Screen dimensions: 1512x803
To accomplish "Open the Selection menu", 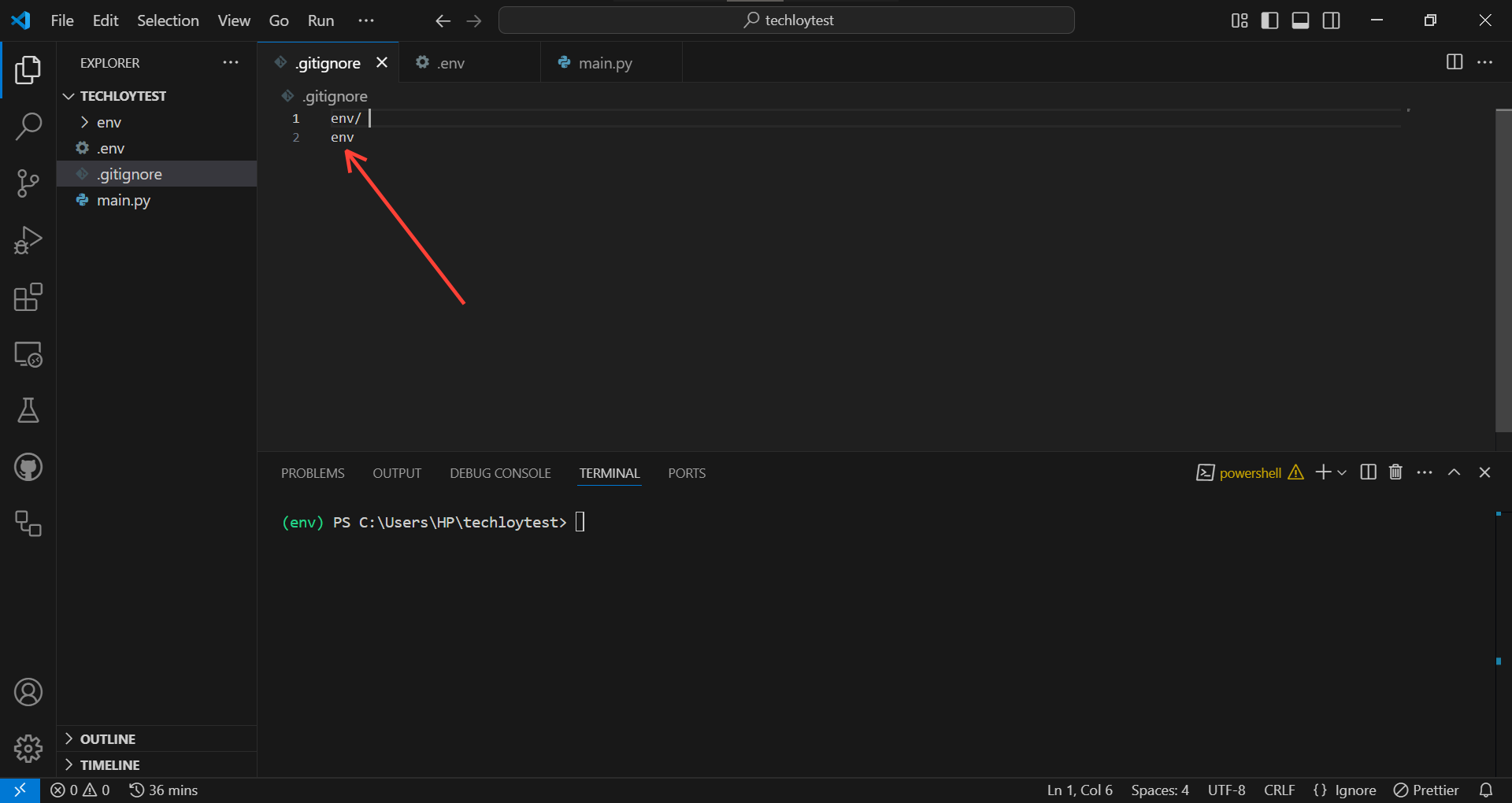I will coord(168,20).
